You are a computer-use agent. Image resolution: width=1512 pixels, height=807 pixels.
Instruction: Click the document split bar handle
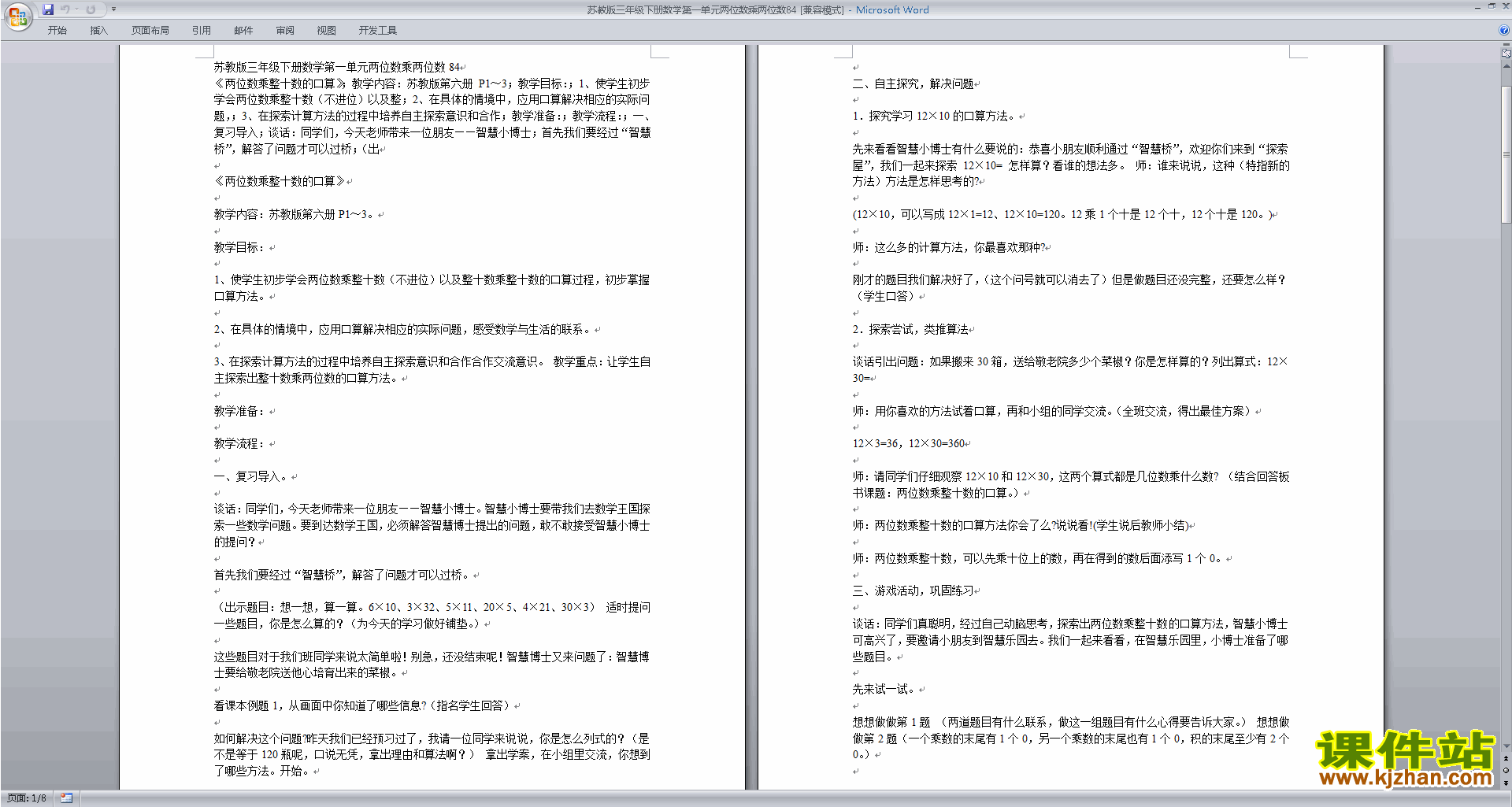1506,45
